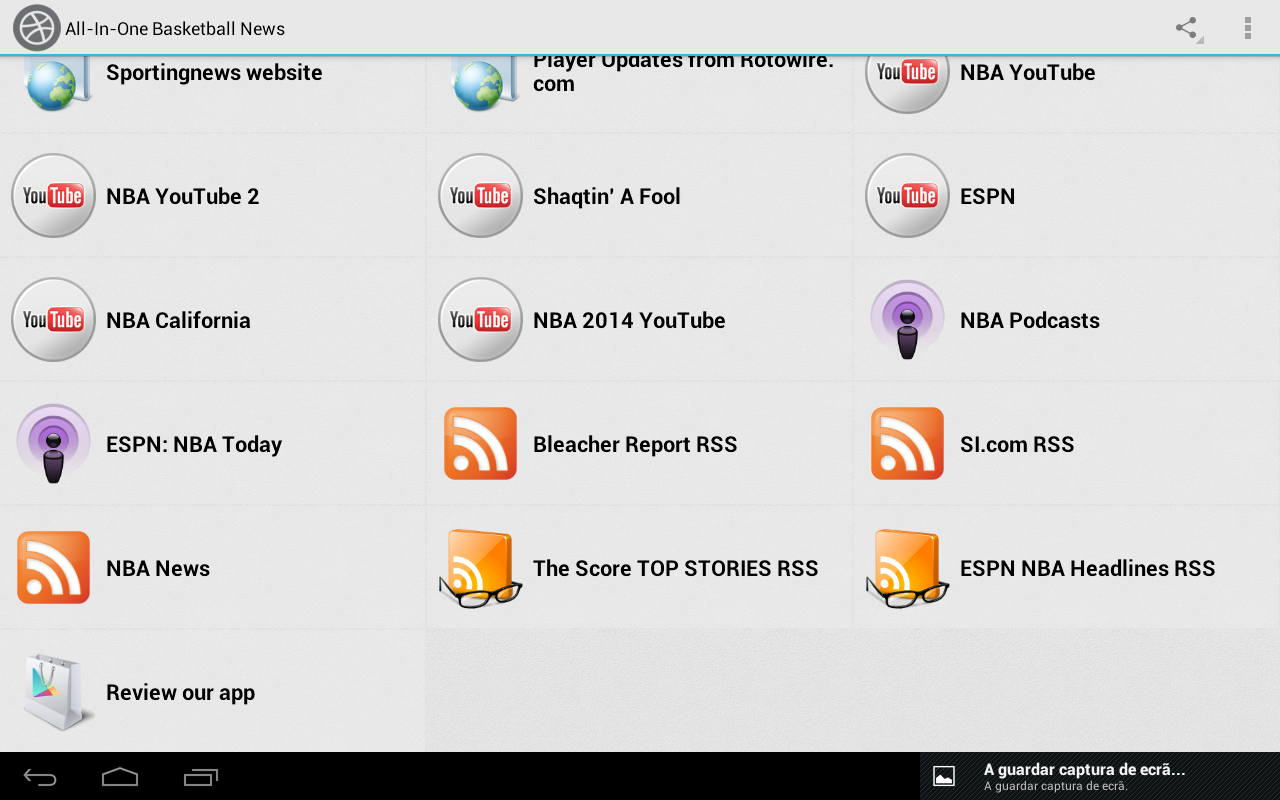Open ESPN NBA Headlines RSS text

pyautogui.click(x=1088, y=568)
